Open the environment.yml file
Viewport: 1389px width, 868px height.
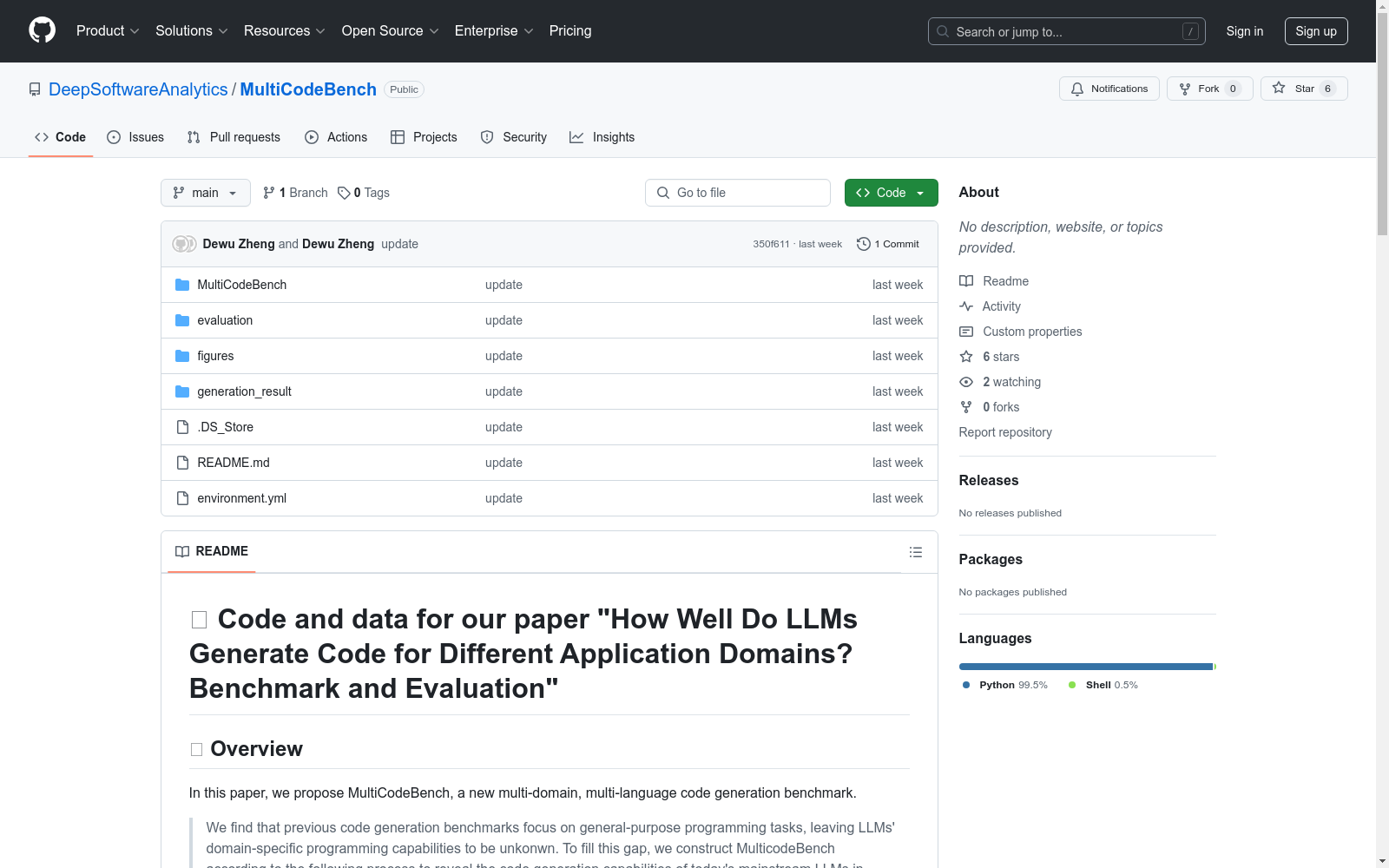click(241, 498)
